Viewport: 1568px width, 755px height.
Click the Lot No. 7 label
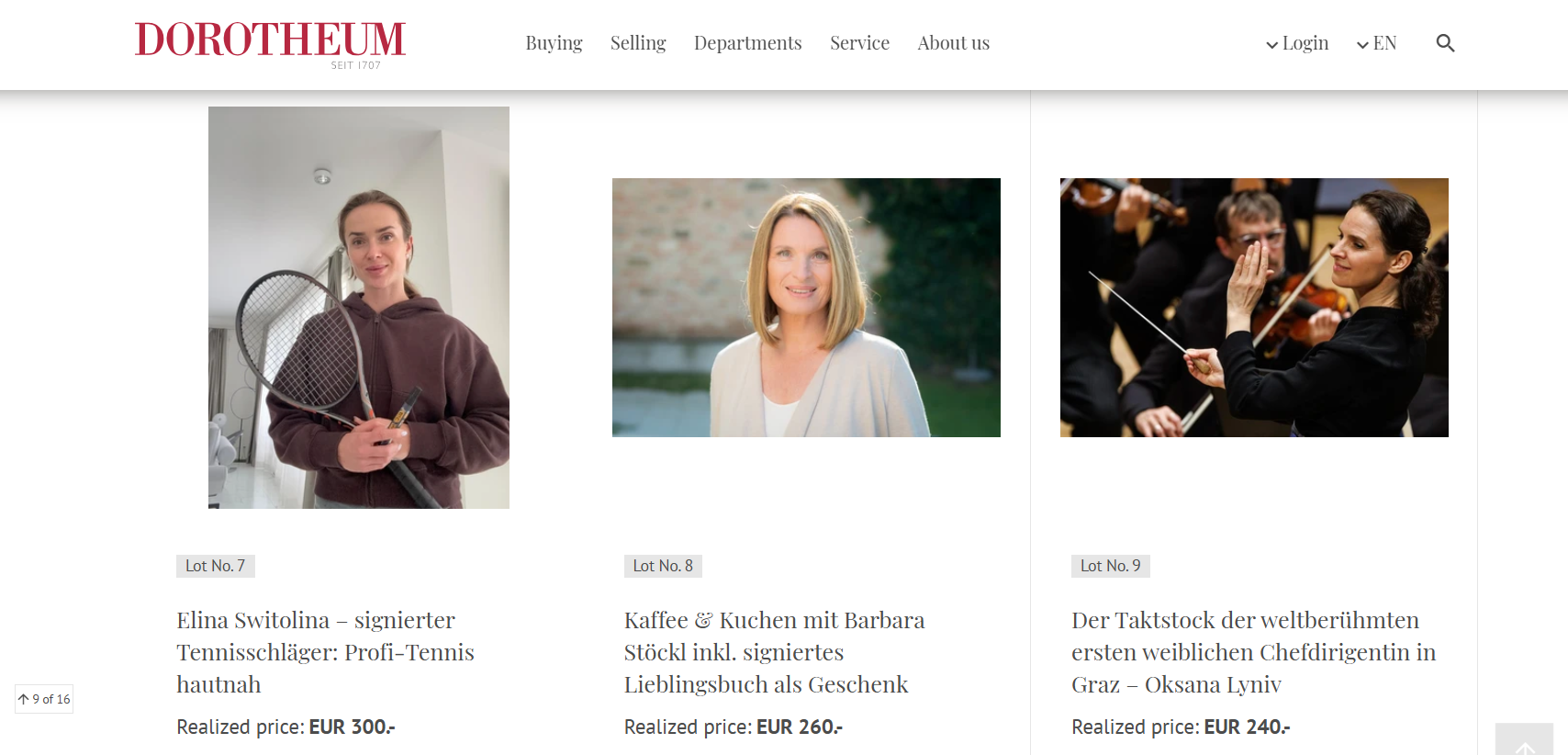pyautogui.click(x=216, y=566)
